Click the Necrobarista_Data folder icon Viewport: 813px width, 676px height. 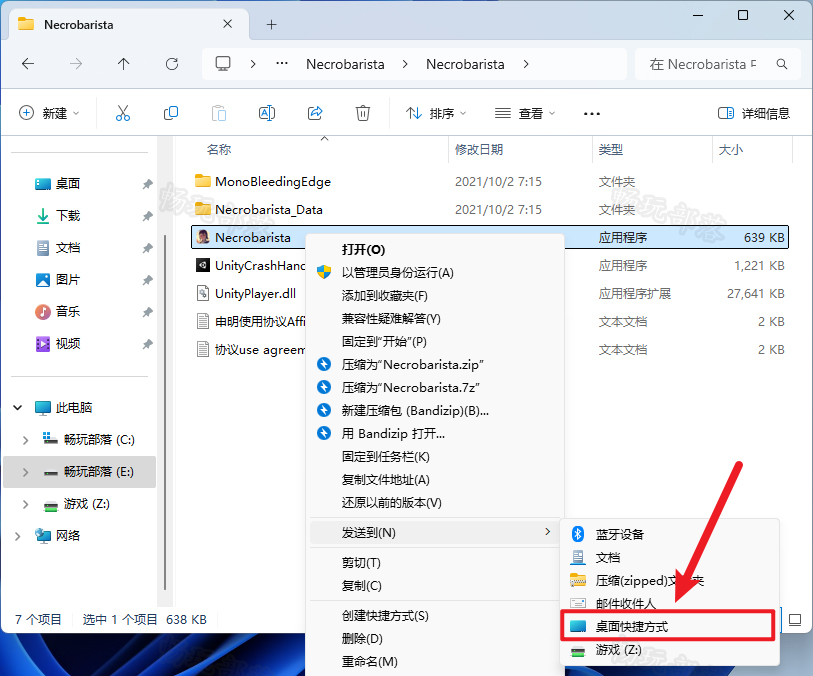203,209
